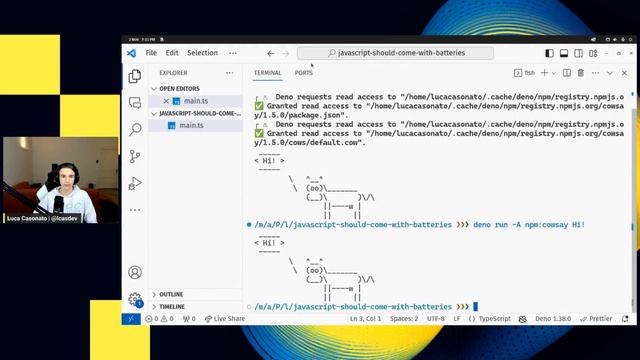Click the Copilot status icon
640x360 pixels.
point(522,319)
